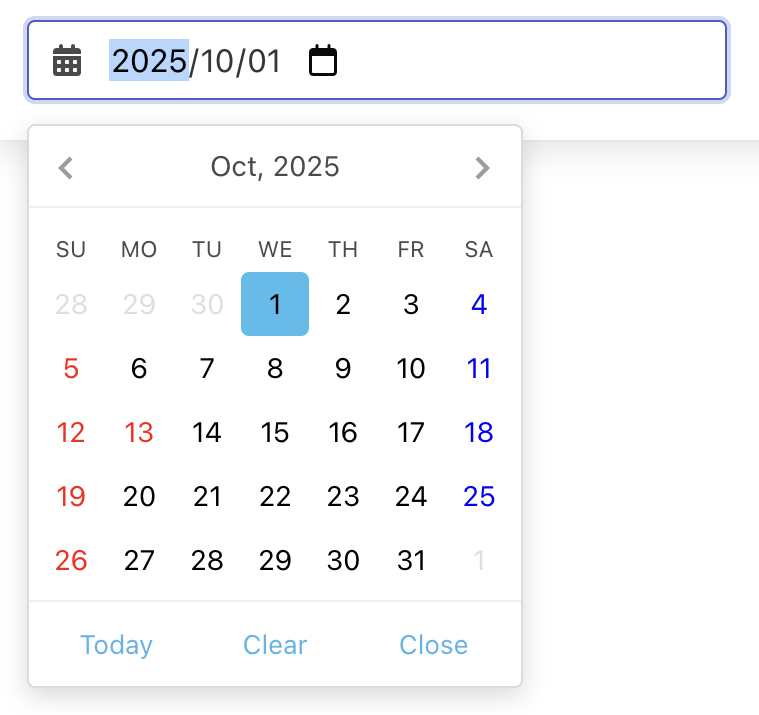
Task: Select the highlighted October 1 date
Action: click(x=275, y=305)
